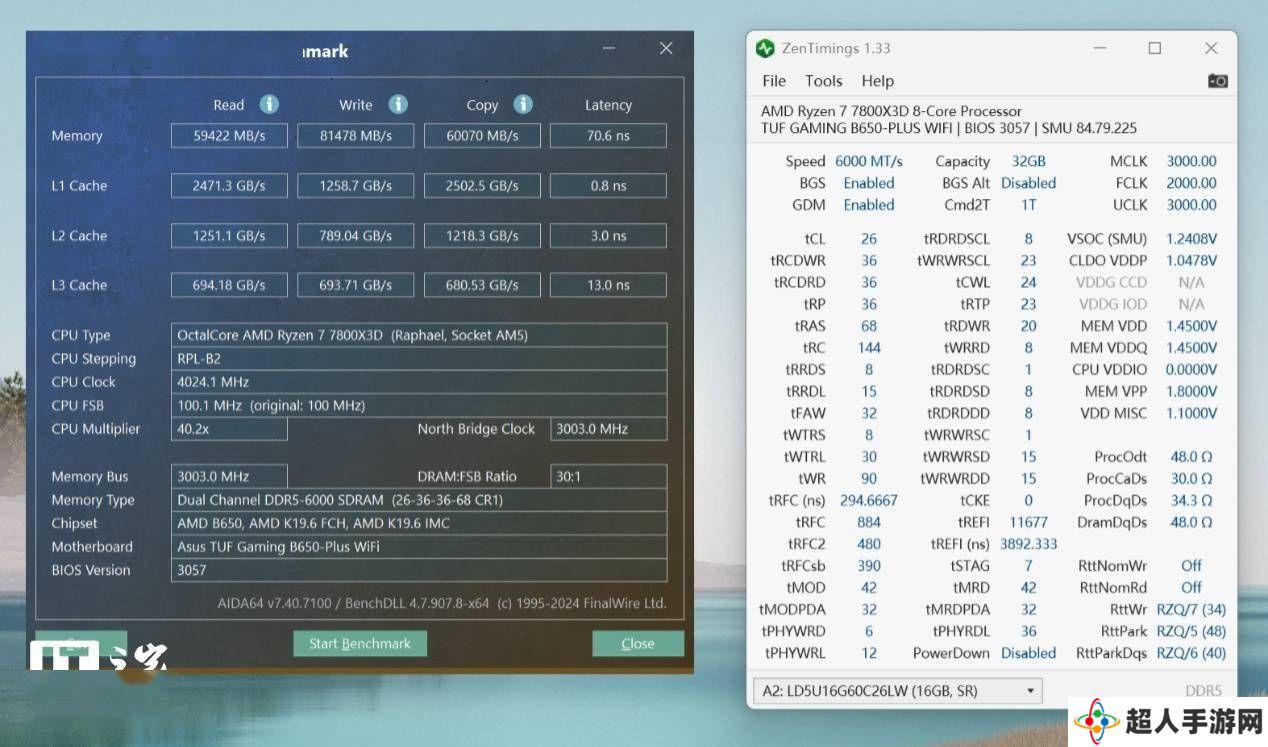Click the tPHYRDL value 36

[1028, 631]
